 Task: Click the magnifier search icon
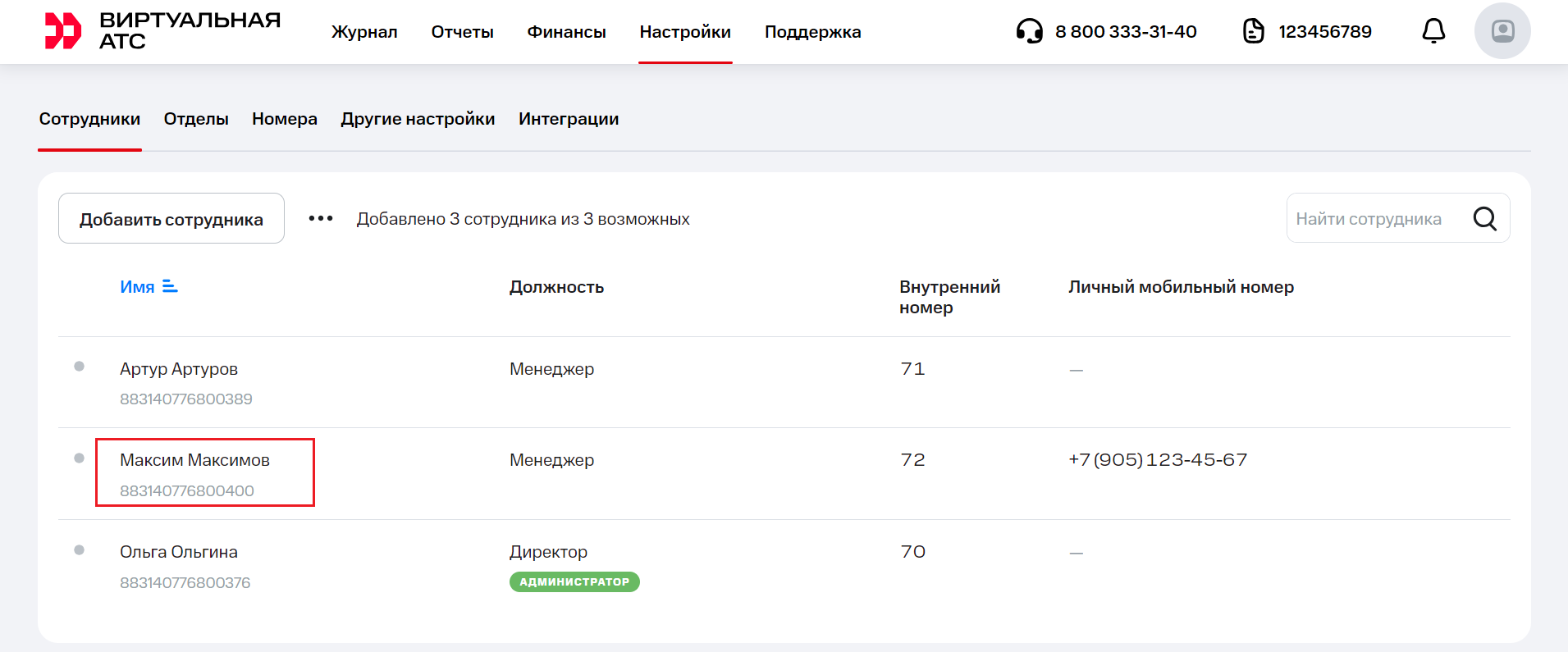click(1484, 219)
